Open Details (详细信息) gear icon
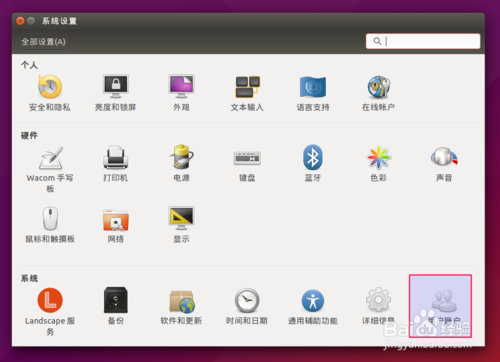Screen dimensions: 500x362 tap(378, 300)
